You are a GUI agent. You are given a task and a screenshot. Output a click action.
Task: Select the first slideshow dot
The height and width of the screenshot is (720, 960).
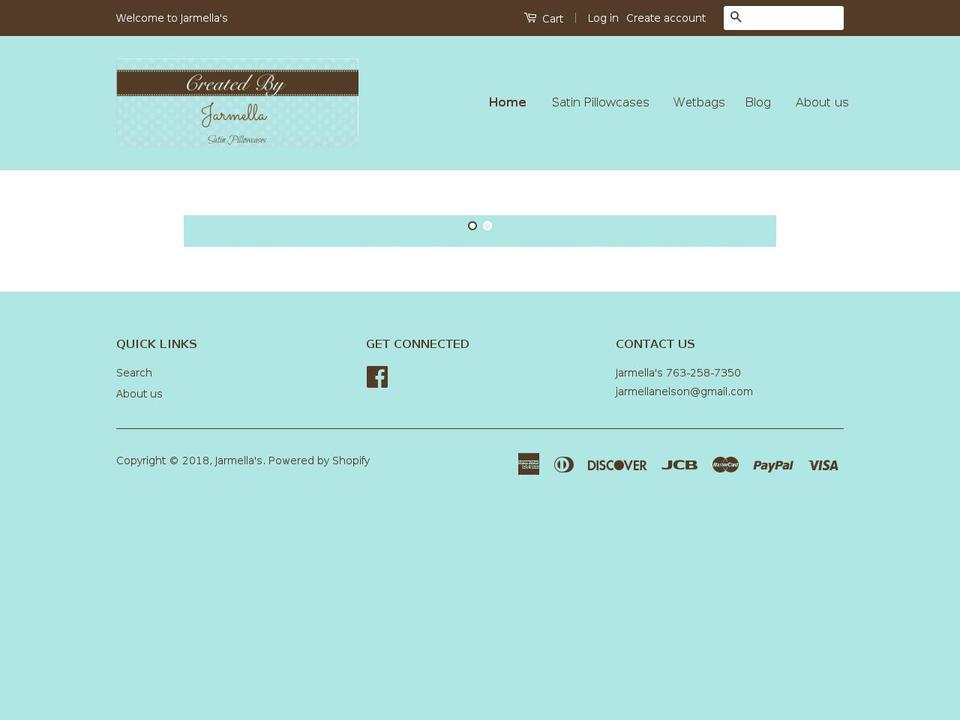(472, 226)
